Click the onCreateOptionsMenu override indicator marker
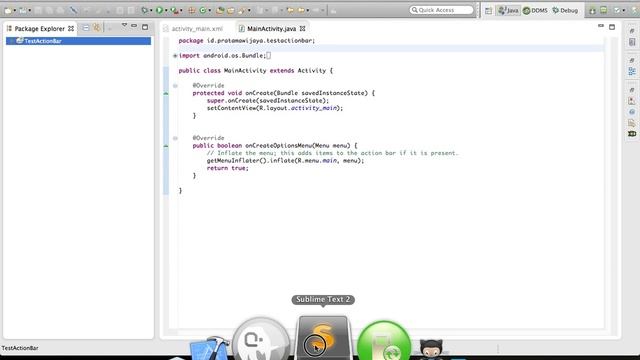Screen dimensions: 640x360 tap(166, 146)
